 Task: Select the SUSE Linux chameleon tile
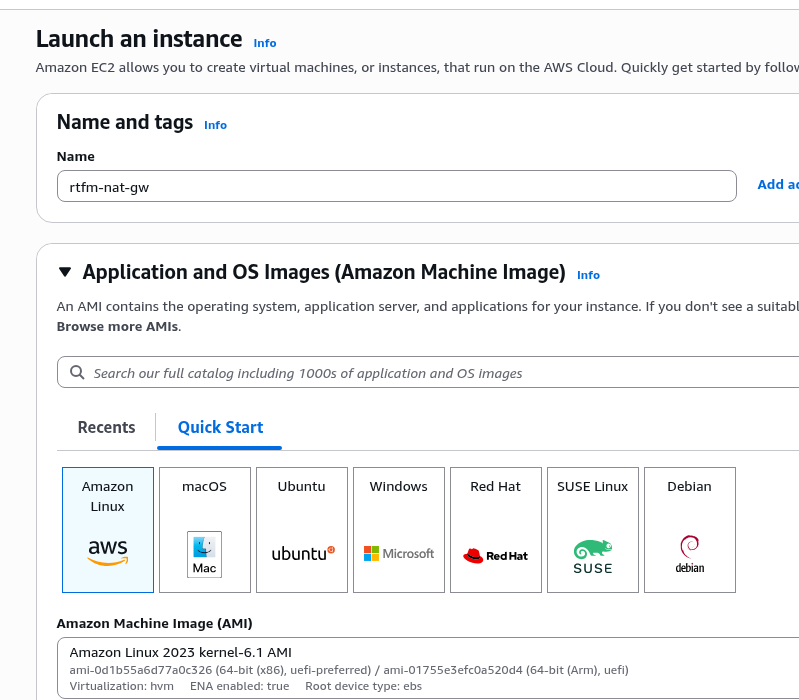(x=593, y=530)
